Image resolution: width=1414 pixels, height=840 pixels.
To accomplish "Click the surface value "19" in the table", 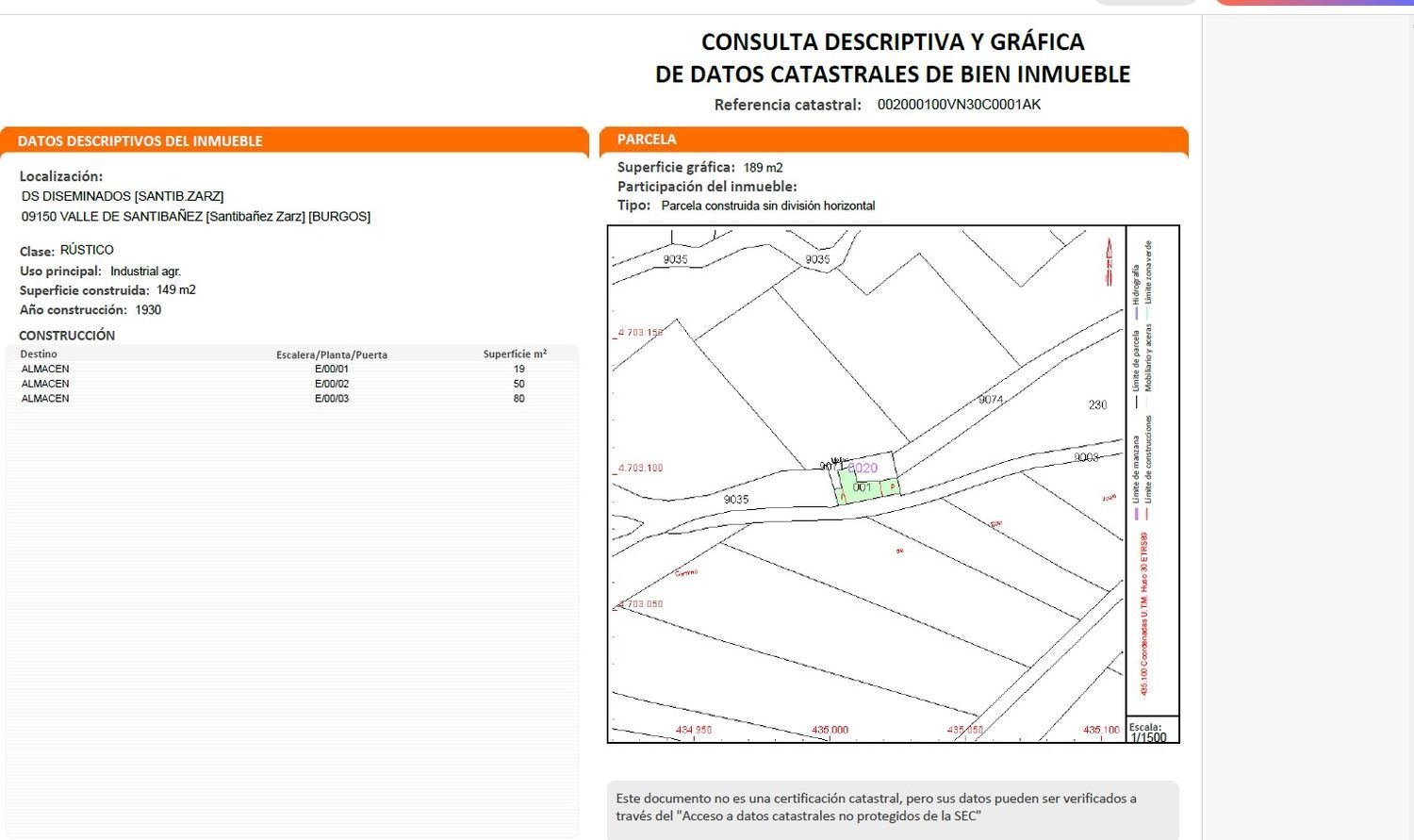I will click(x=519, y=370).
